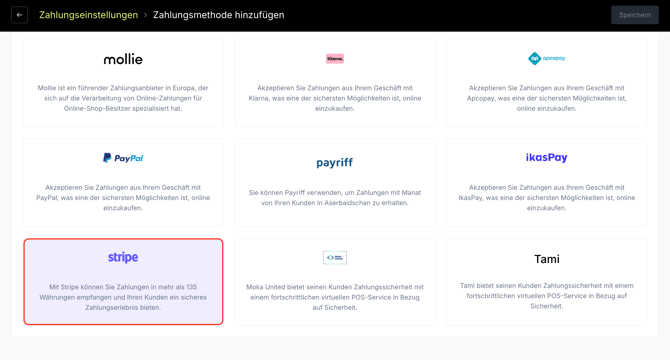
Task: Click the 'Zahlungsmethode hinzufügen' breadcrumb title
Action: coord(218,15)
